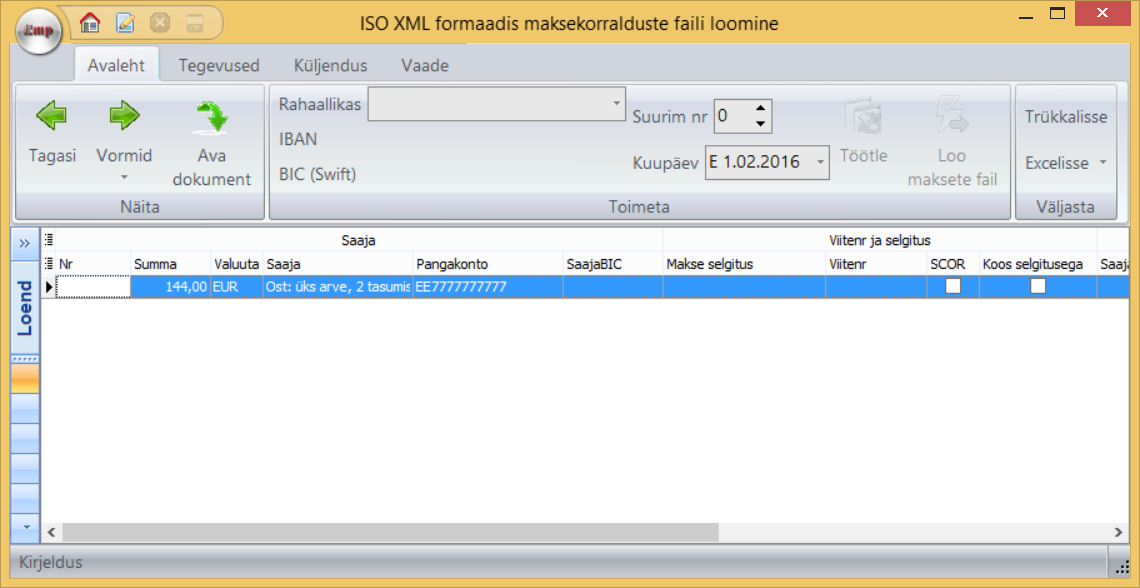Click the Töötle process icon
Viewport: 1140px width, 588px height.
863,117
